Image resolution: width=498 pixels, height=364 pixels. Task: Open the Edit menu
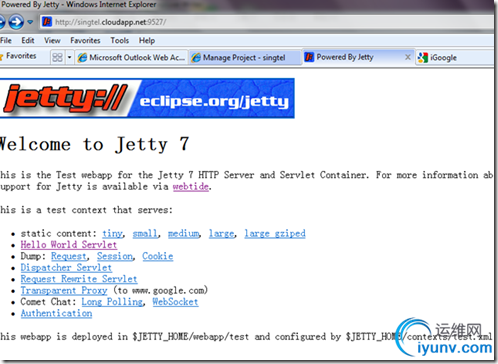tap(28, 40)
